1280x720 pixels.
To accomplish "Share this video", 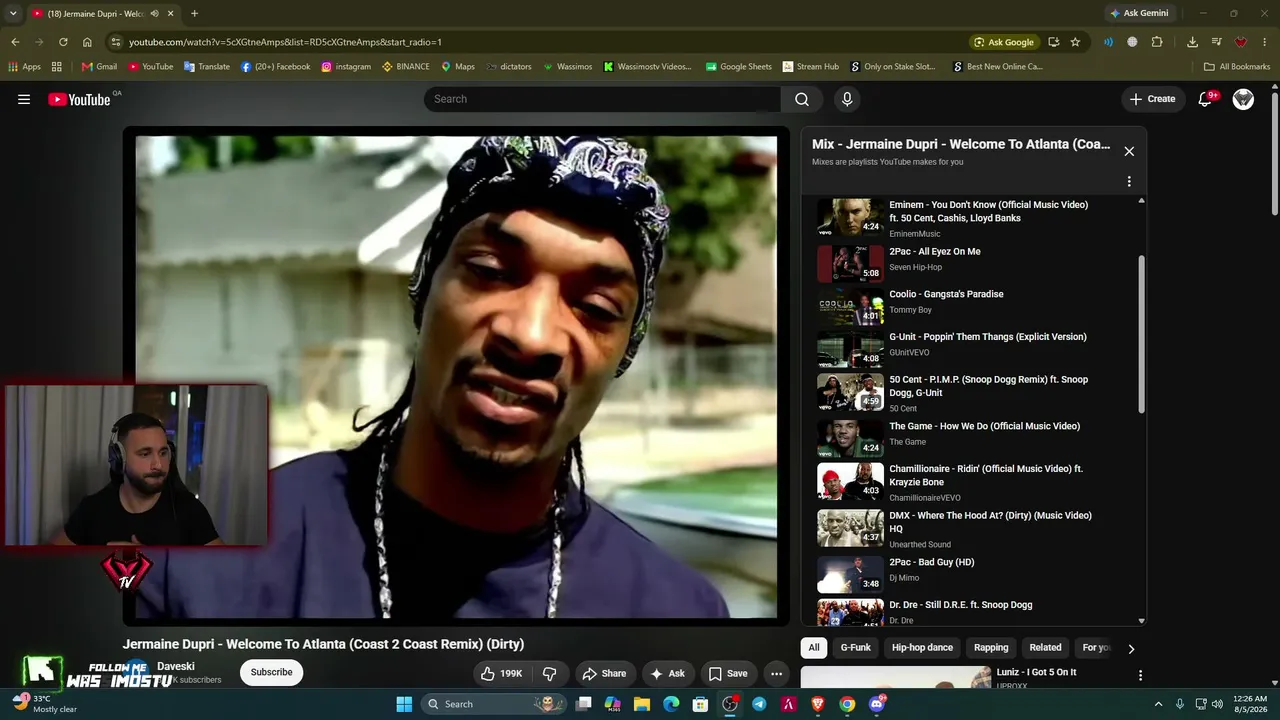I will (604, 673).
